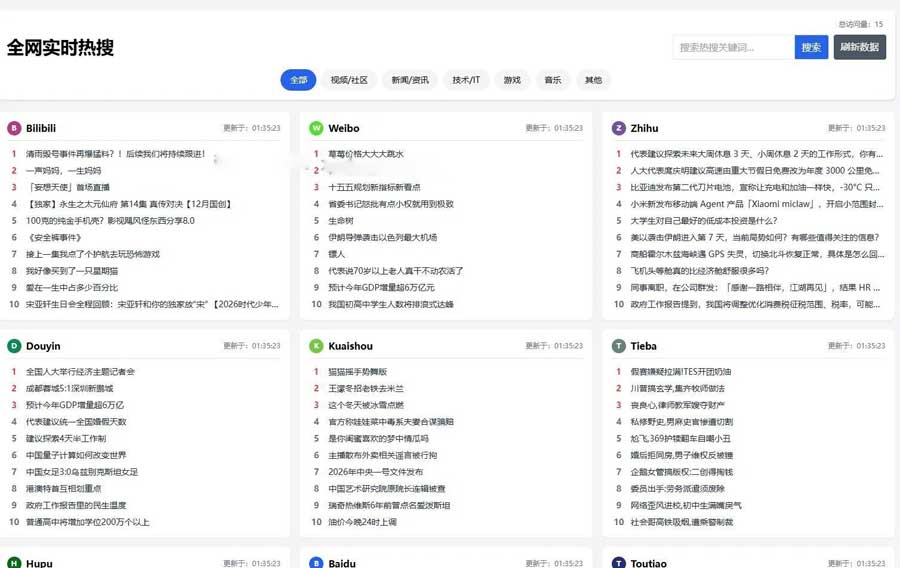The image size is (900, 568).
Task: Open Kuaishou item 这个冬天被冰雪点燃
Action: coord(366,404)
